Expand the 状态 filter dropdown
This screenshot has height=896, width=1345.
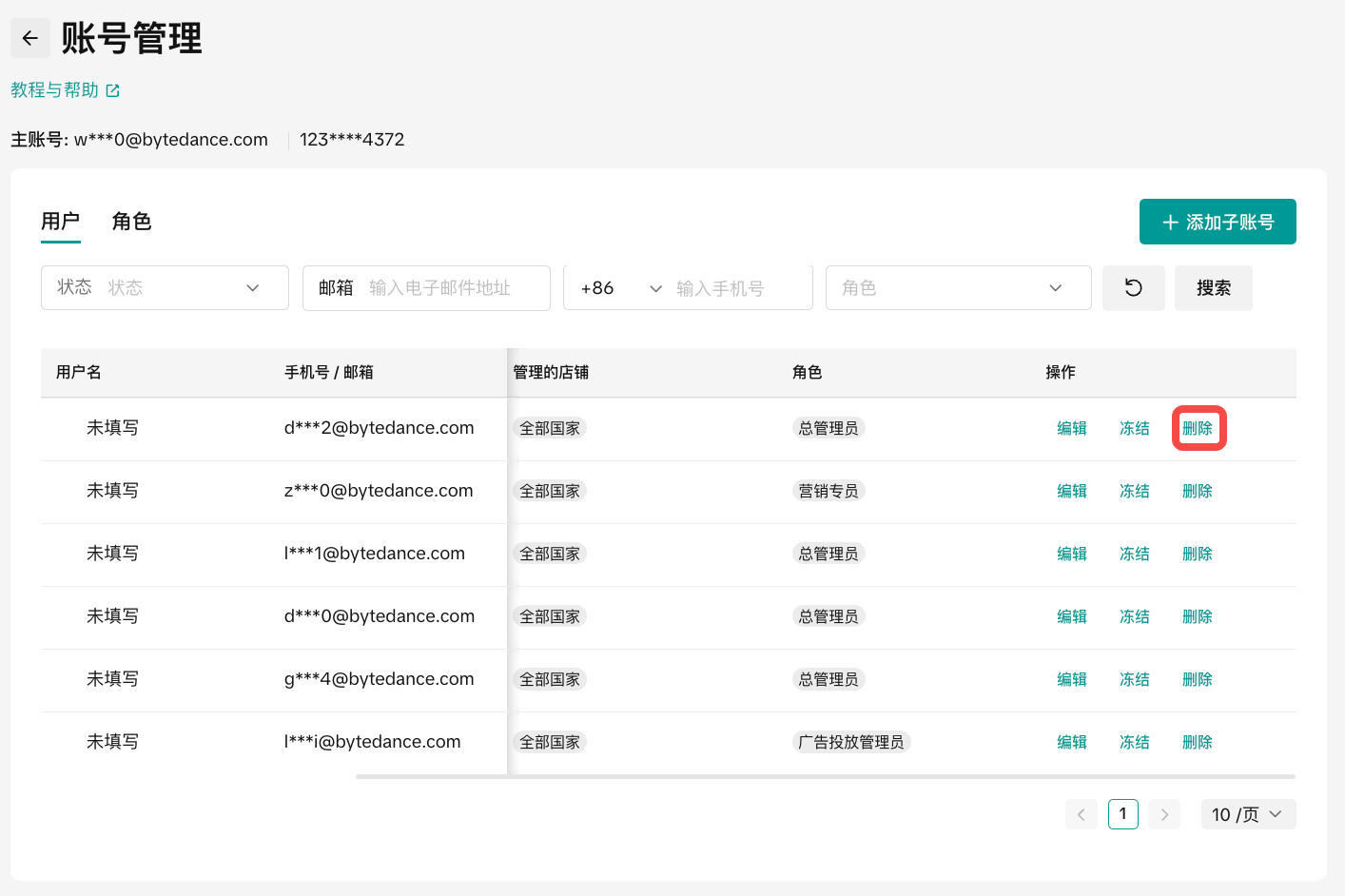[165, 287]
